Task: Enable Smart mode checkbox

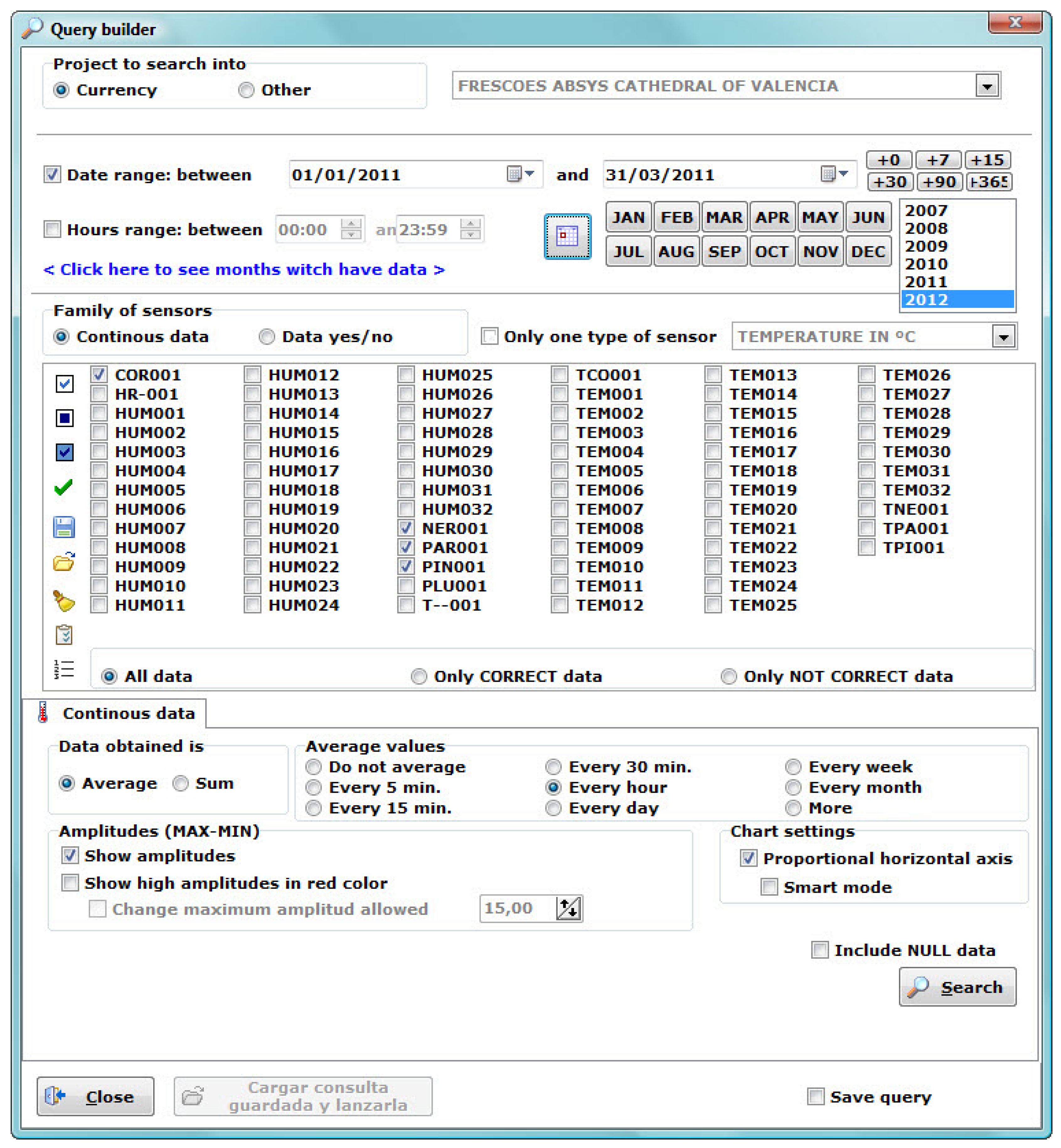Action: [769, 887]
